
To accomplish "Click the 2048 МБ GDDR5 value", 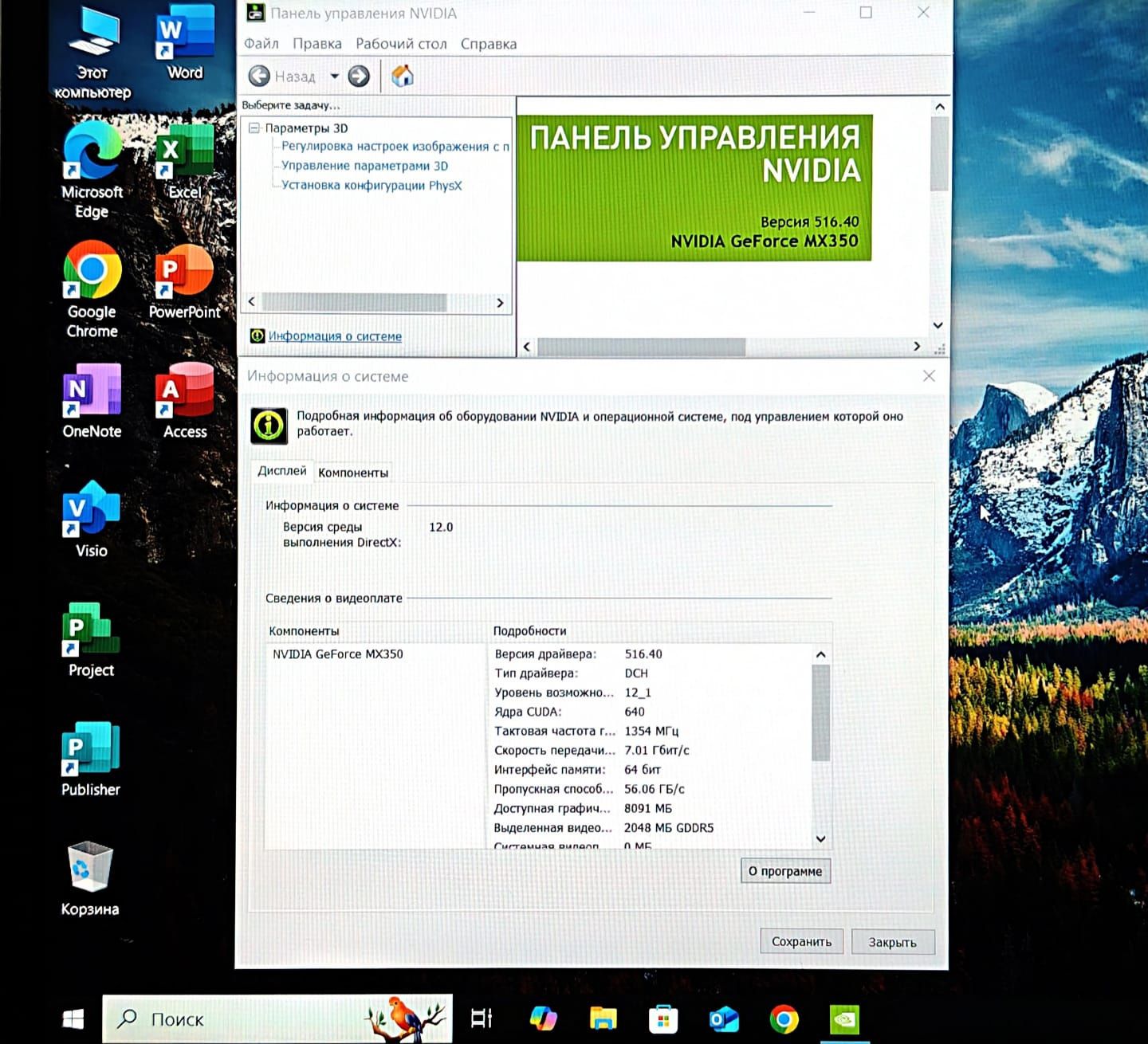I will pos(669,828).
